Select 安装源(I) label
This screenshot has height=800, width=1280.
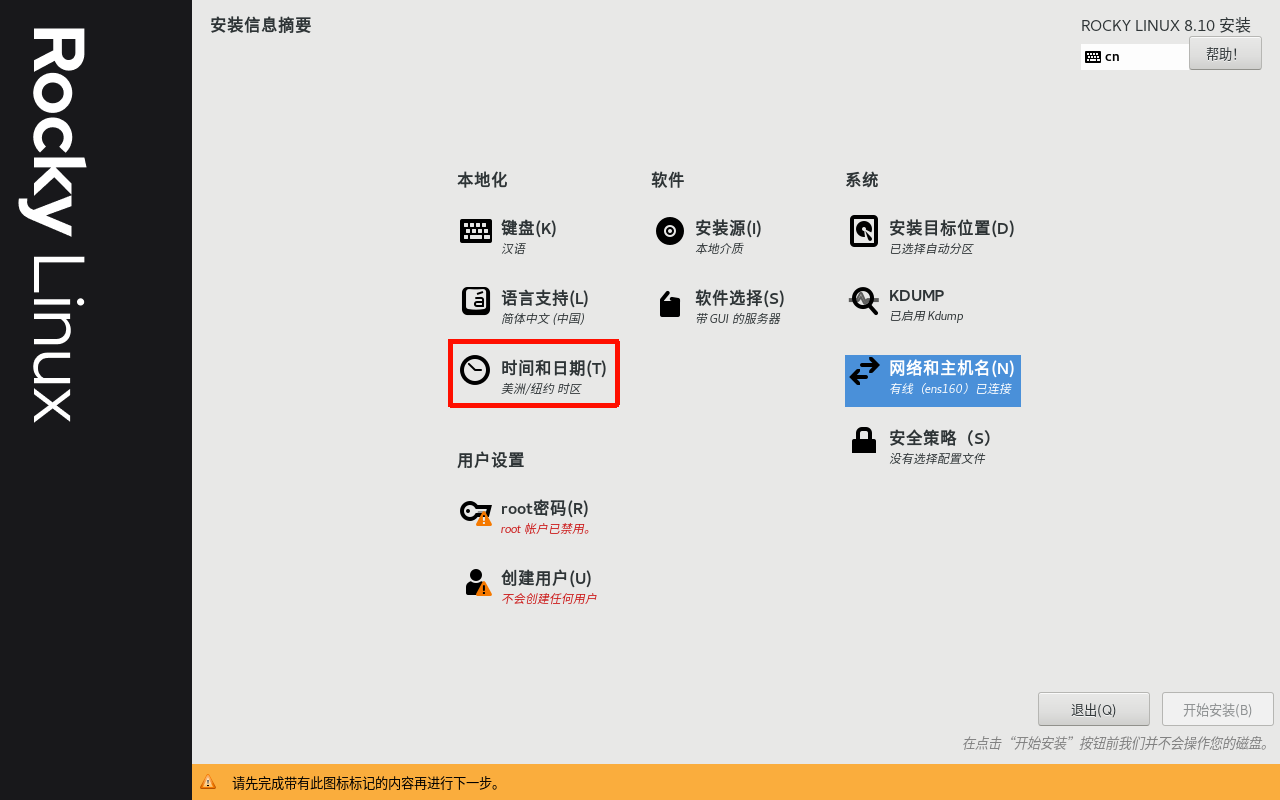pos(729,228)
